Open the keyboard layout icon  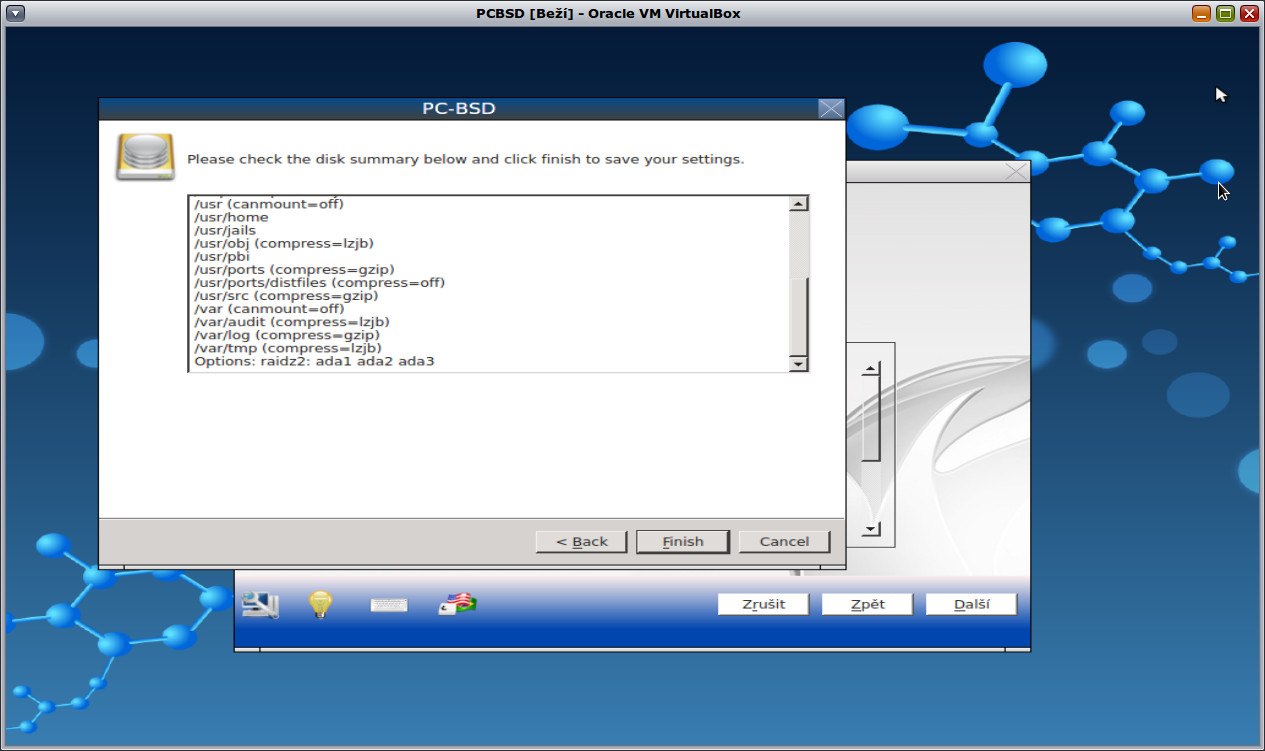pos(389,604)
